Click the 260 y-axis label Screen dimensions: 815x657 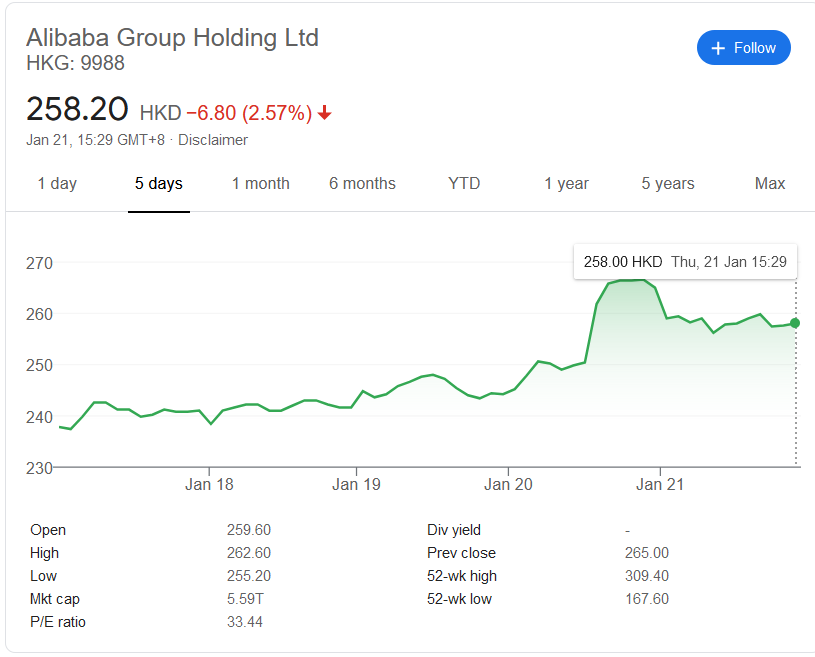(x=40, y=314)
